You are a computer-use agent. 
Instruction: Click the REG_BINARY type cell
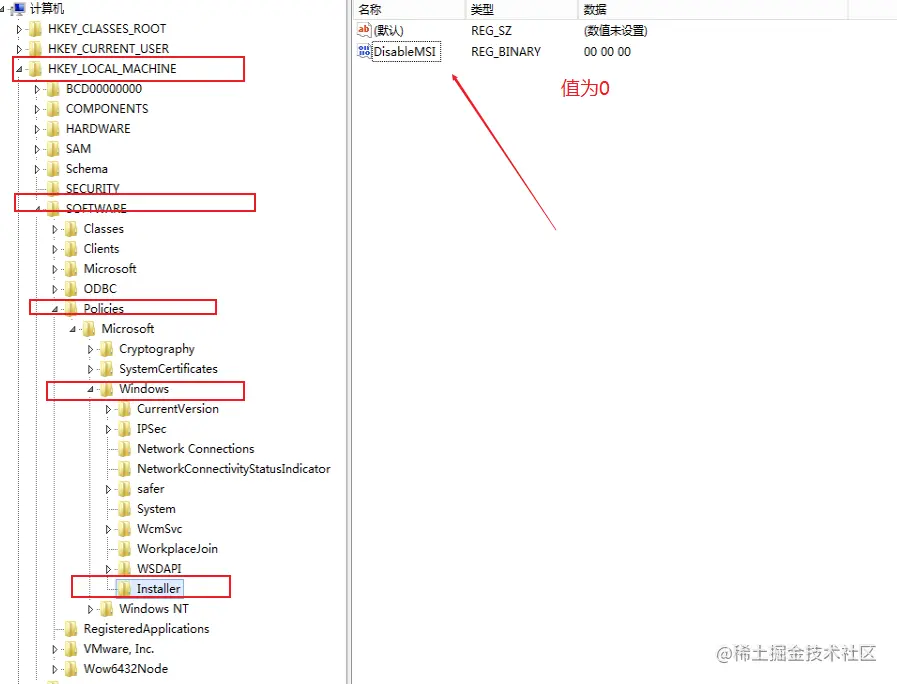pos(506,51)
